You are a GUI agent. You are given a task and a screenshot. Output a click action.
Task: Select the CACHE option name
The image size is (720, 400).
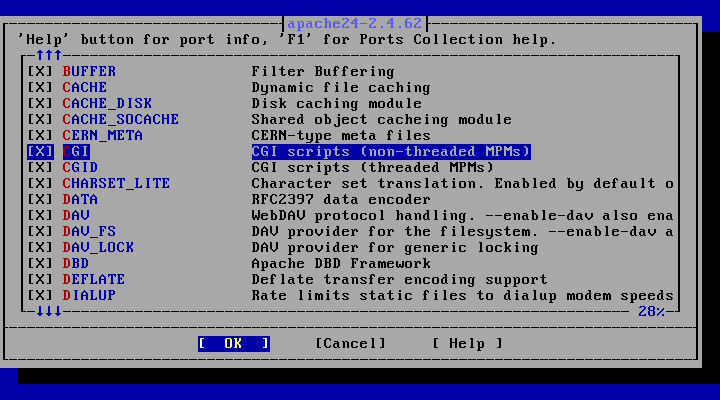click(x=85, y=88)
